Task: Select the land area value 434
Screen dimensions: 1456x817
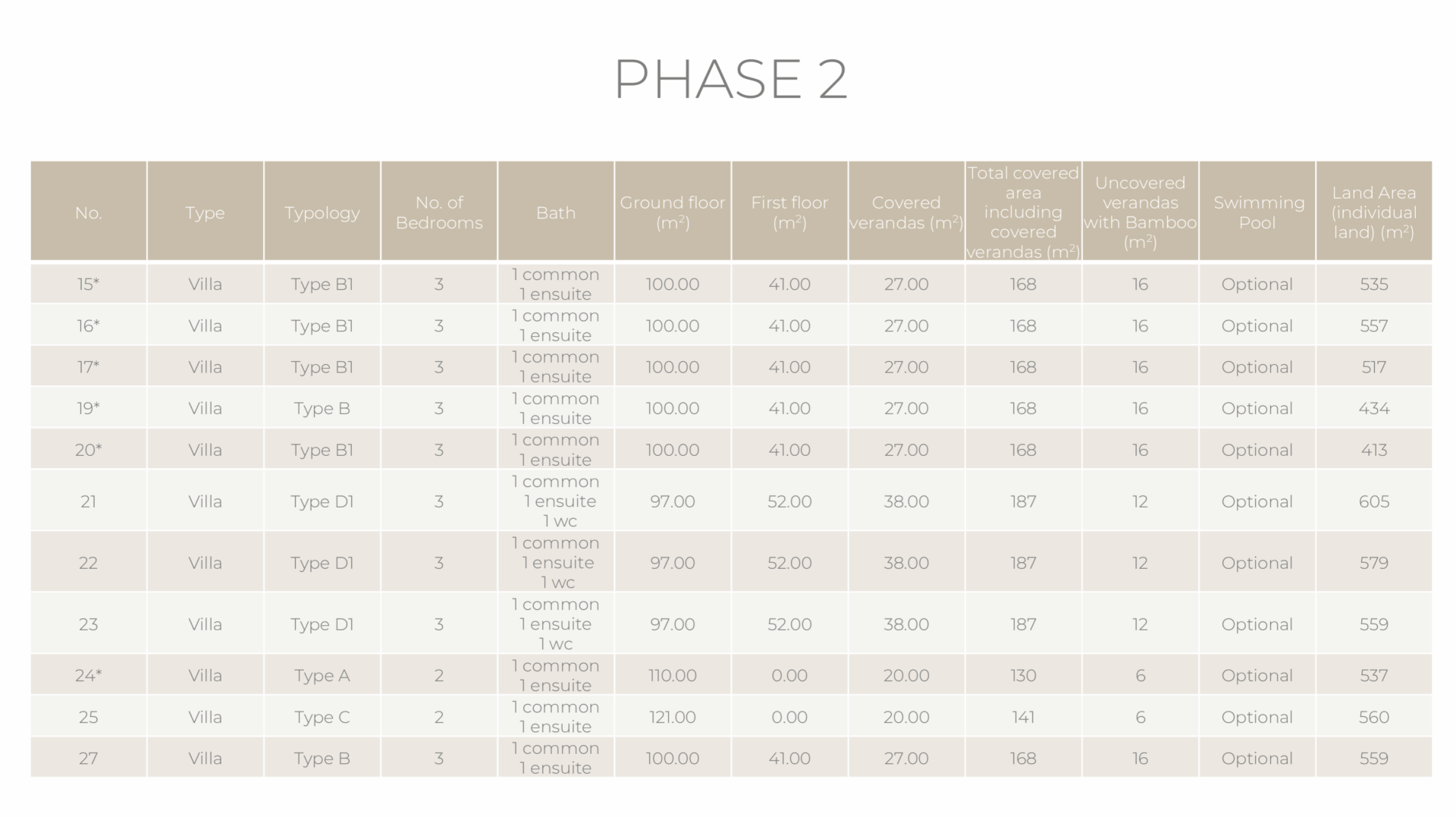Action: click(1373, 409)
